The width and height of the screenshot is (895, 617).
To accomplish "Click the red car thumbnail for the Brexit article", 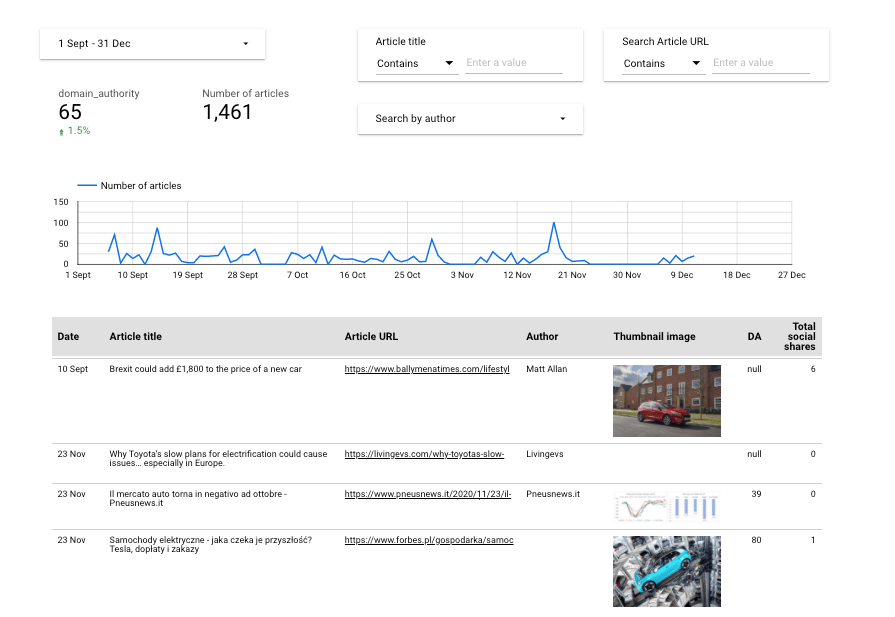I will 666,400.
